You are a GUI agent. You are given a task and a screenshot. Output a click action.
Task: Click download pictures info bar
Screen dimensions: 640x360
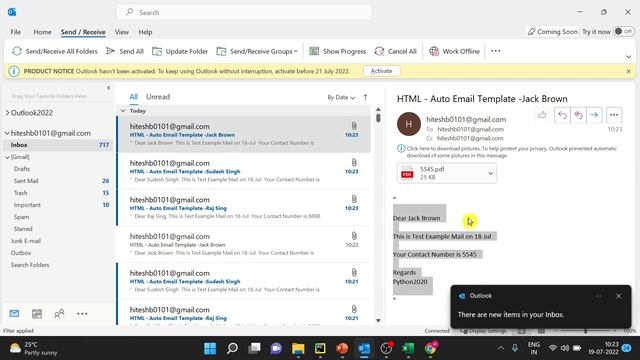[x=507, y=152]
